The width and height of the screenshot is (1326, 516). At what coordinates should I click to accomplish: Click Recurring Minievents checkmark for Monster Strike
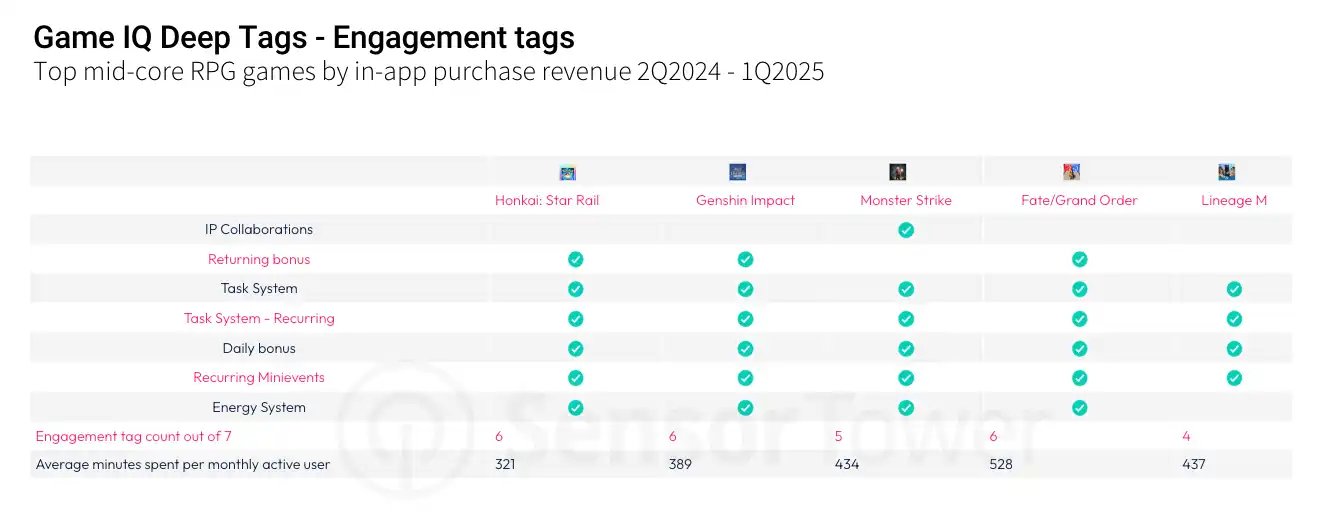coord(906,378)
